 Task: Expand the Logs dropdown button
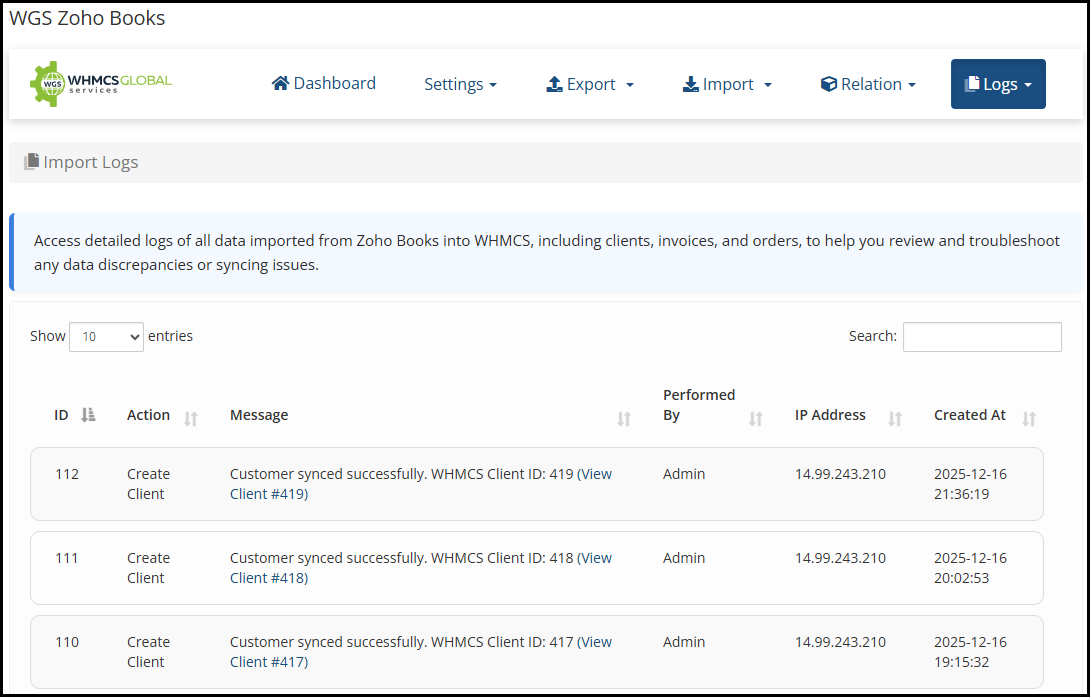click(998, 85)
